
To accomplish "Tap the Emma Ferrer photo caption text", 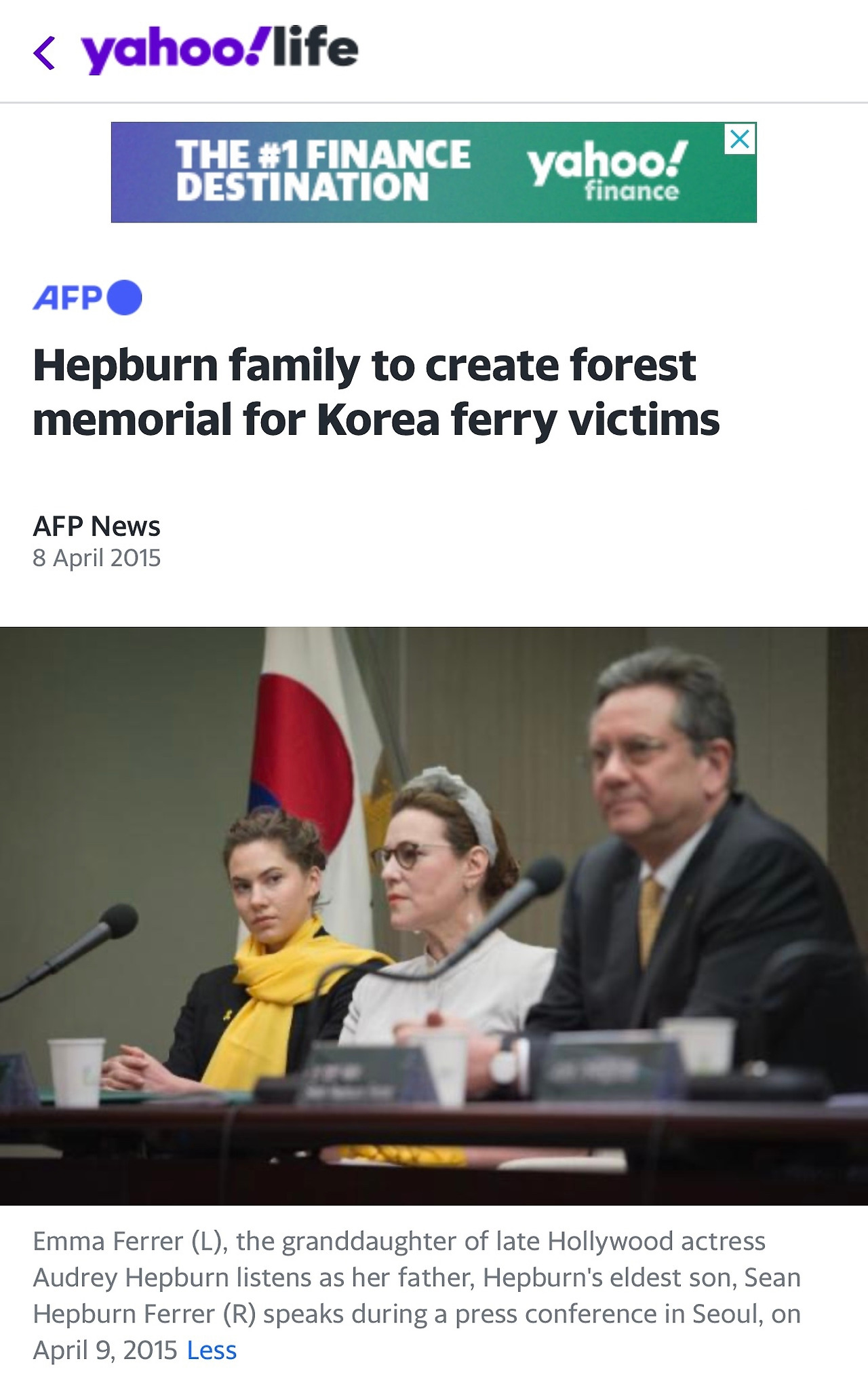I will (x=416, y=1296).
